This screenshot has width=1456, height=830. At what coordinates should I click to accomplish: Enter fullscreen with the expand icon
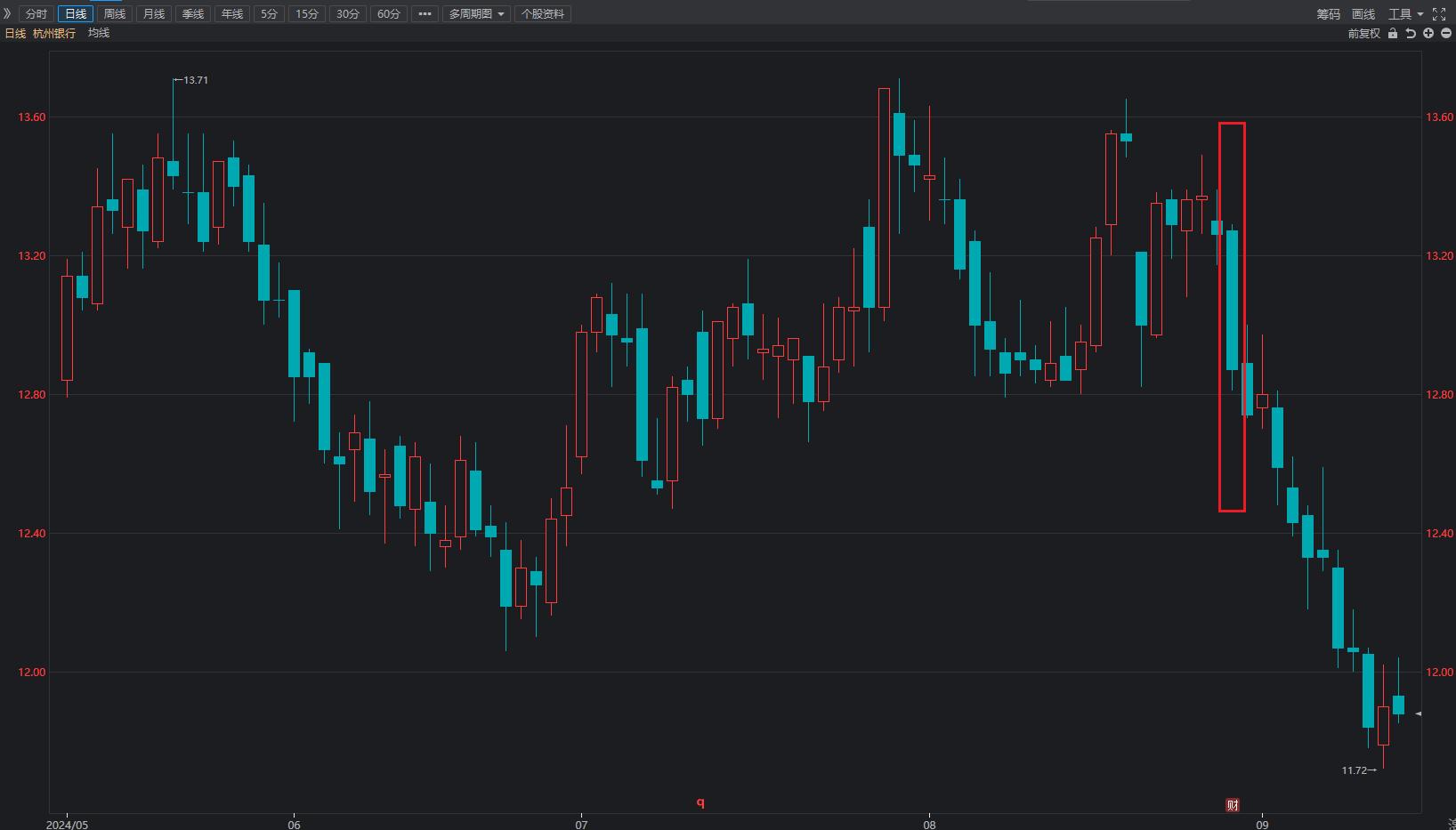point(1439,14)
